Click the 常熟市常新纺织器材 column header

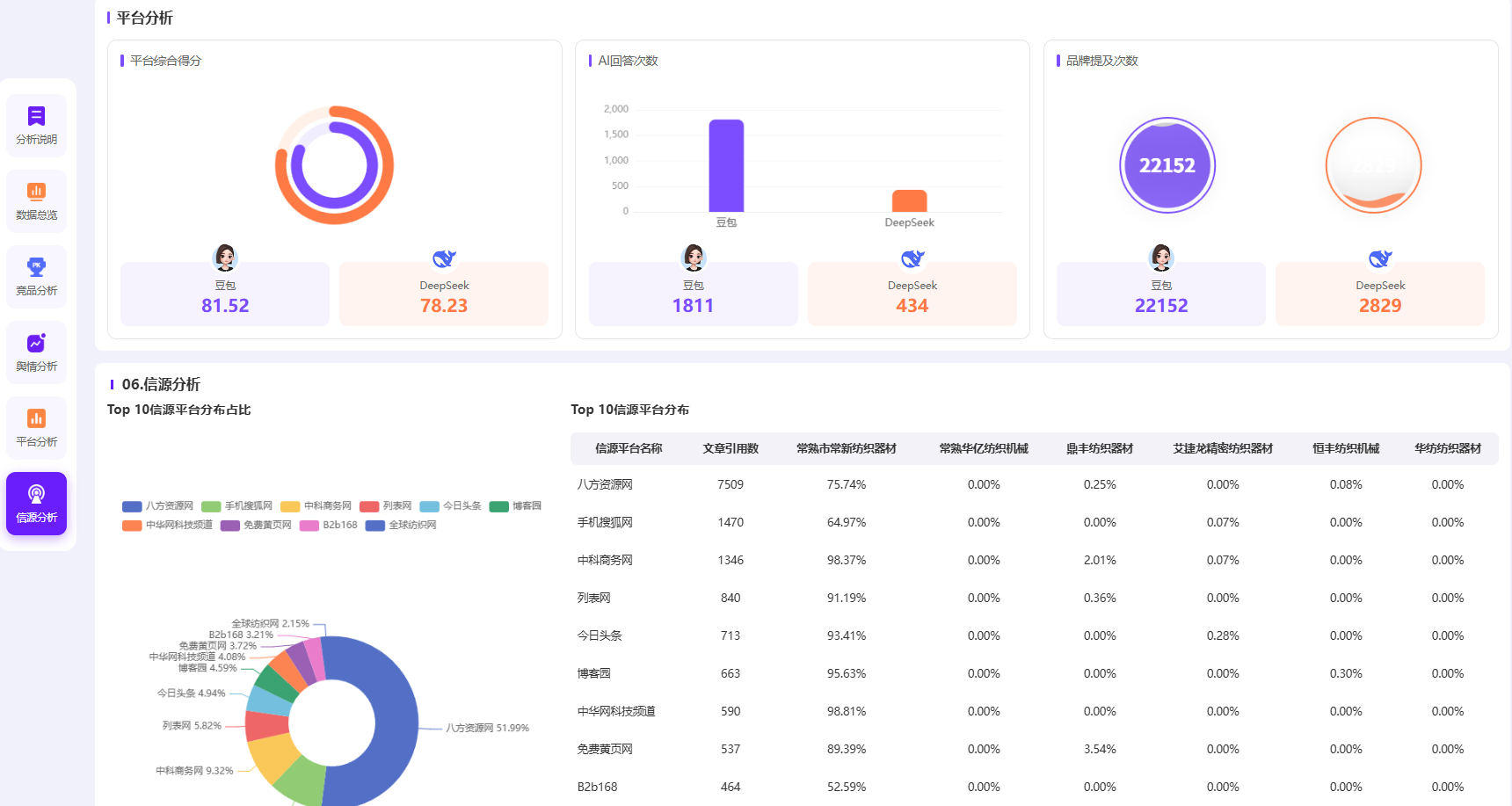pos(847,449)
